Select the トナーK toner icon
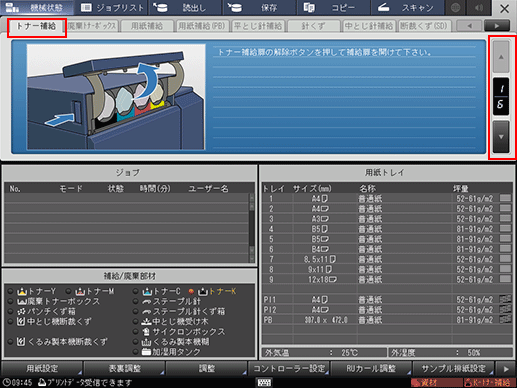The image size is (517, 388). 203,292
